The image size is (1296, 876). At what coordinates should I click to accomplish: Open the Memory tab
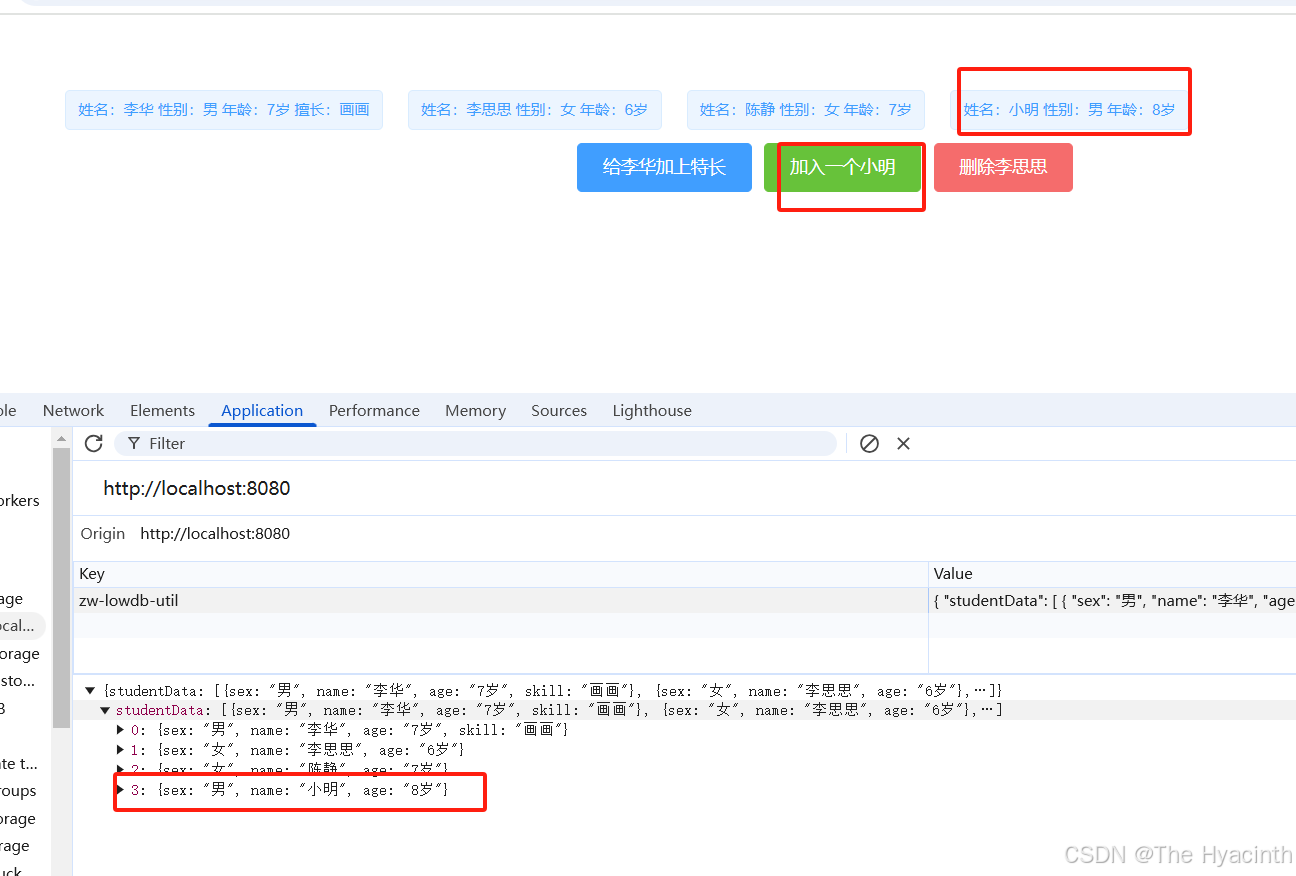pyautogui.click(x=475, y=410)
